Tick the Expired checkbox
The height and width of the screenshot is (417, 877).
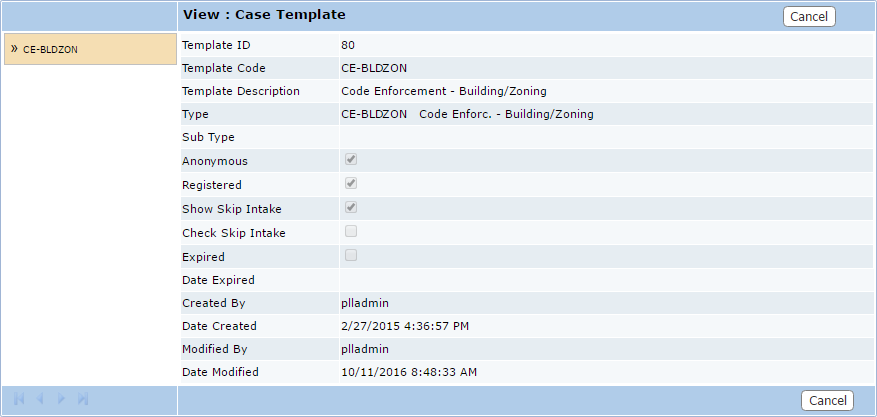point(351,256)
